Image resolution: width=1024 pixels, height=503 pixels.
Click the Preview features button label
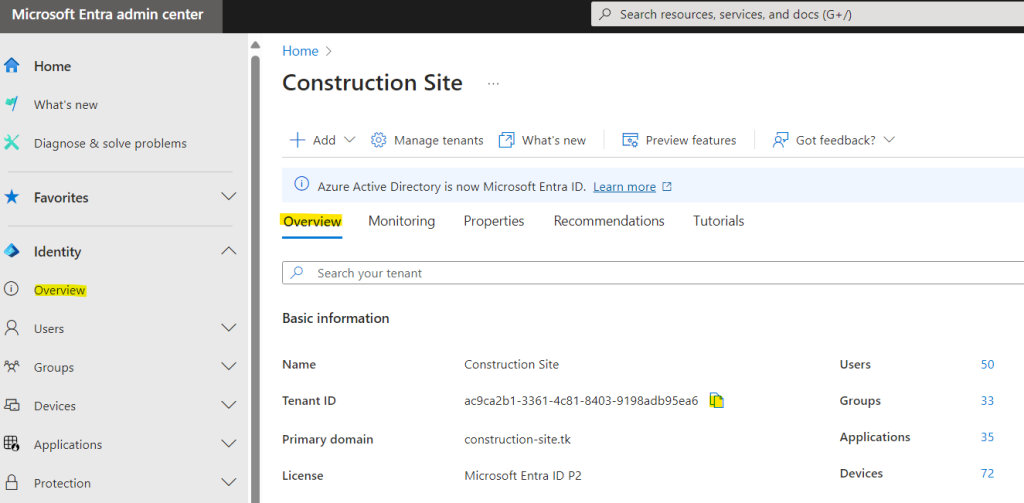coord(691,140)
